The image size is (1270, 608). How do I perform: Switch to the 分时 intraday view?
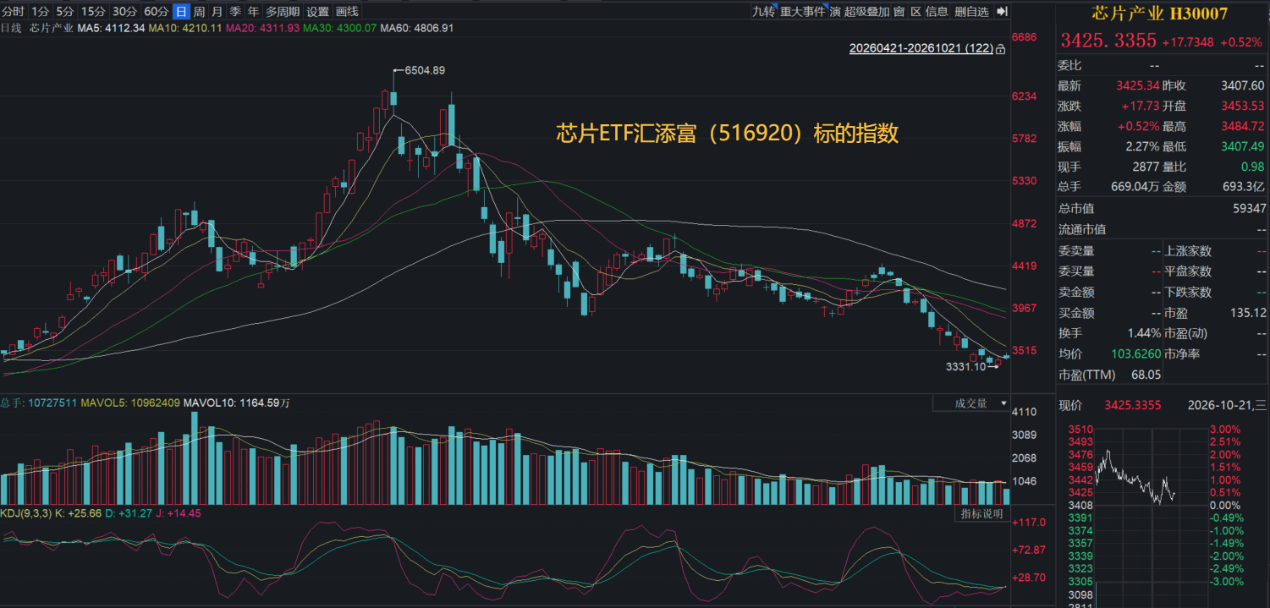[13, 12]
